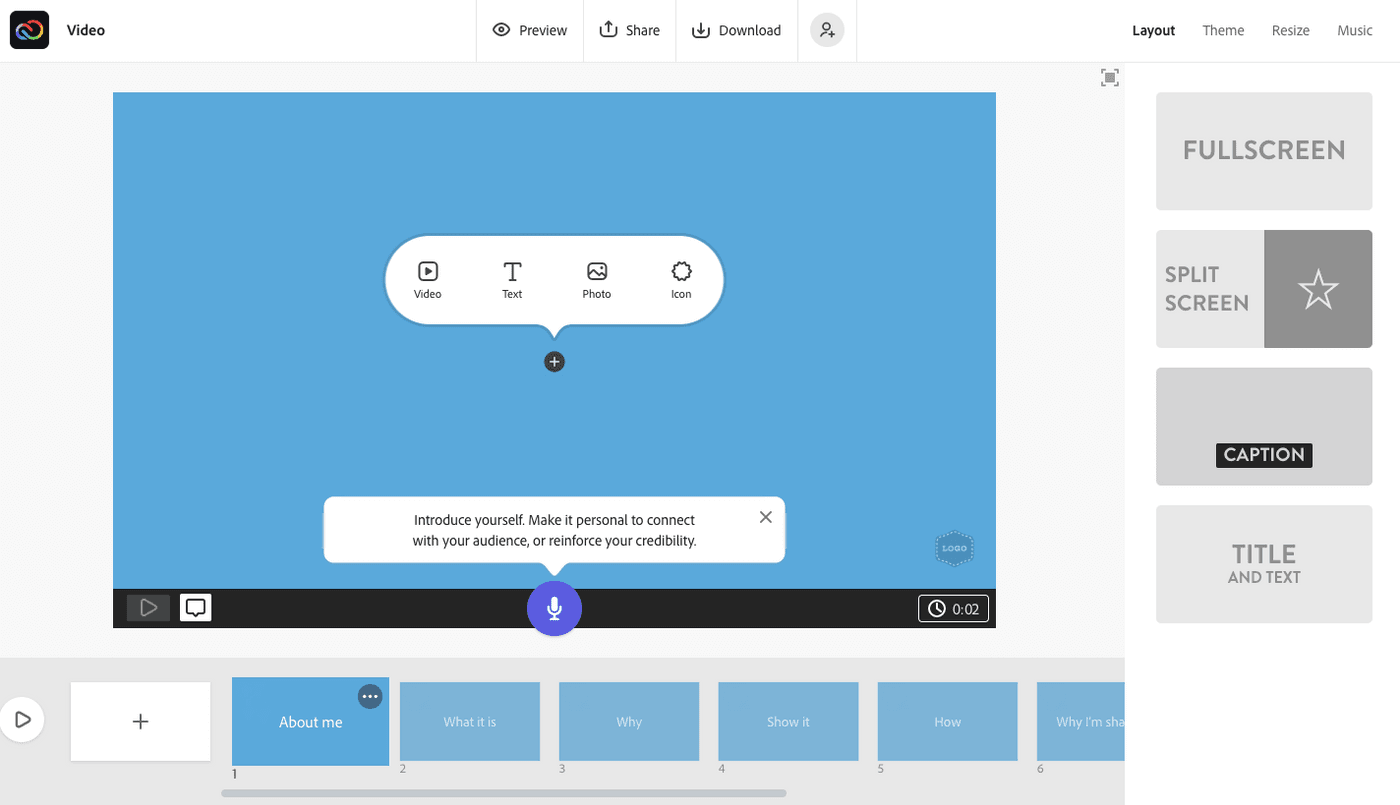Insert a graphic using the Icon option

[681, 278]
